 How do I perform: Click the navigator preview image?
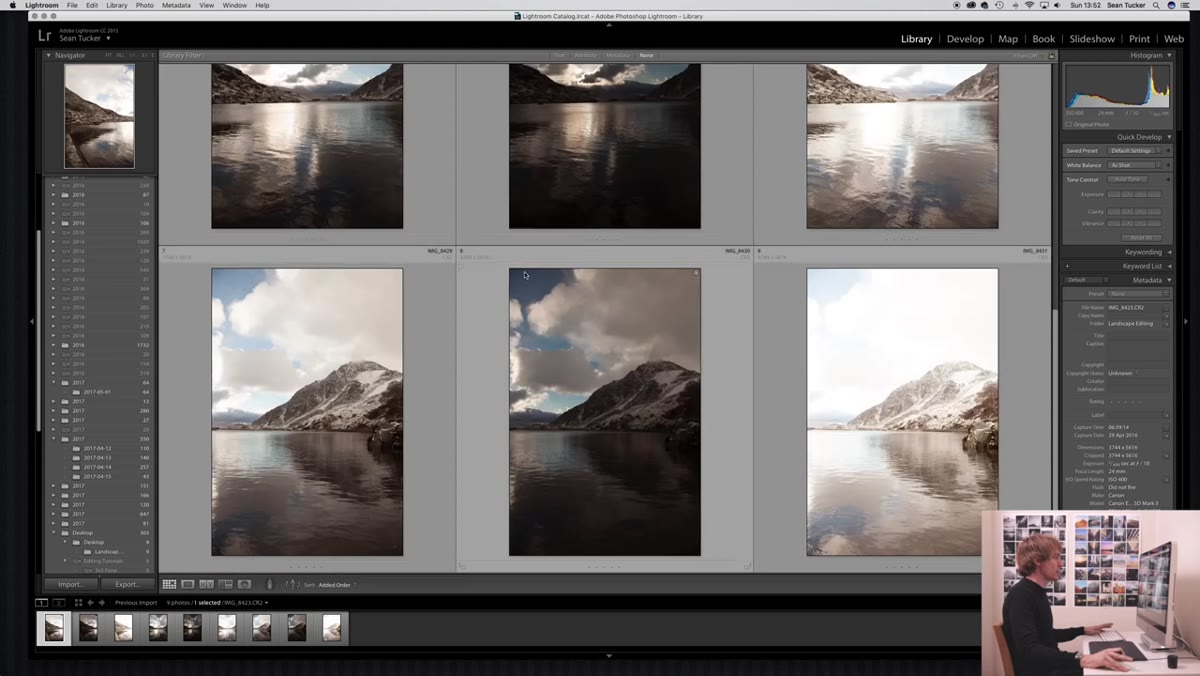point(99,116)
